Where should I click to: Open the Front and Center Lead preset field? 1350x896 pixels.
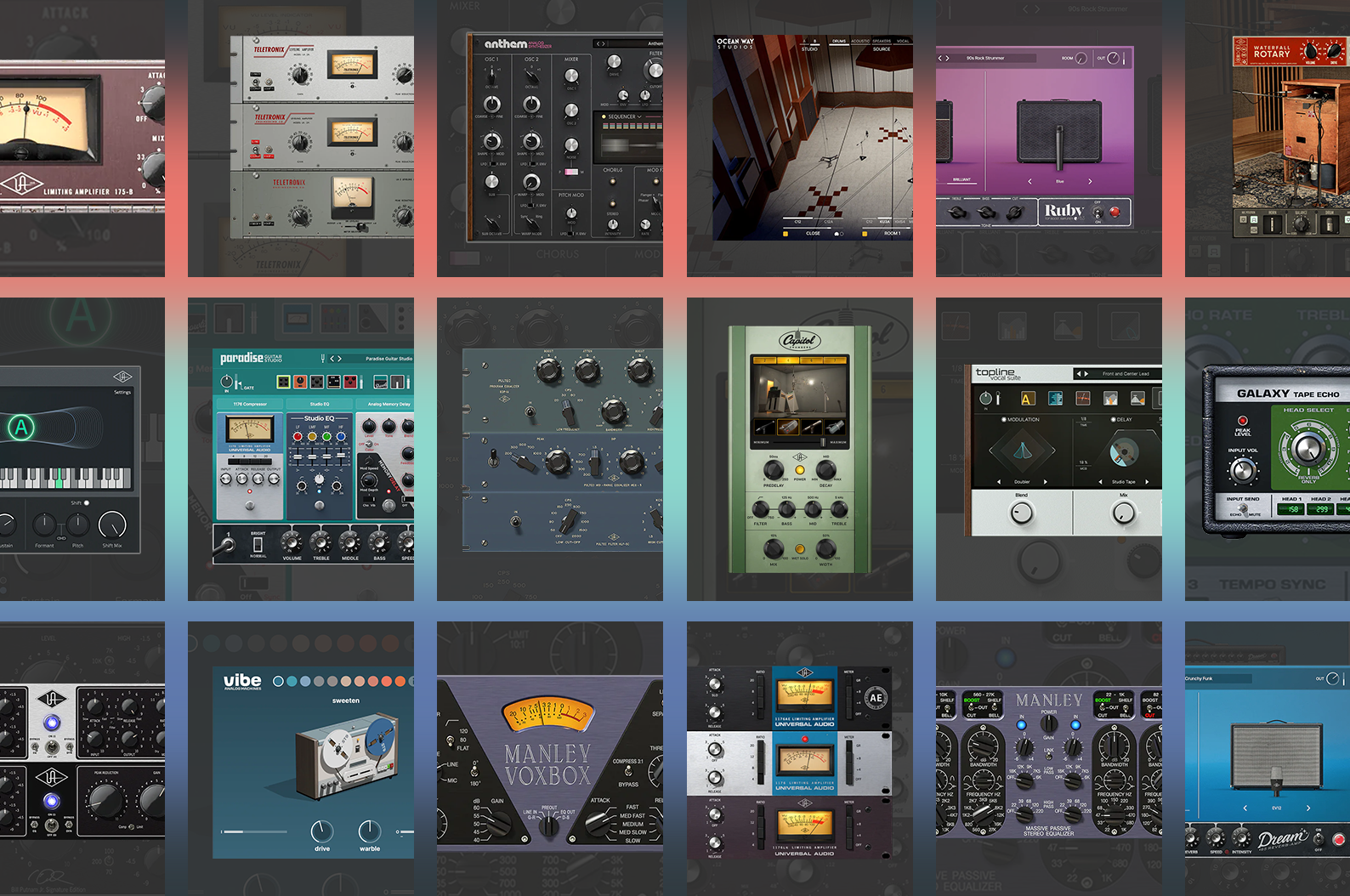click(1118, 373)
